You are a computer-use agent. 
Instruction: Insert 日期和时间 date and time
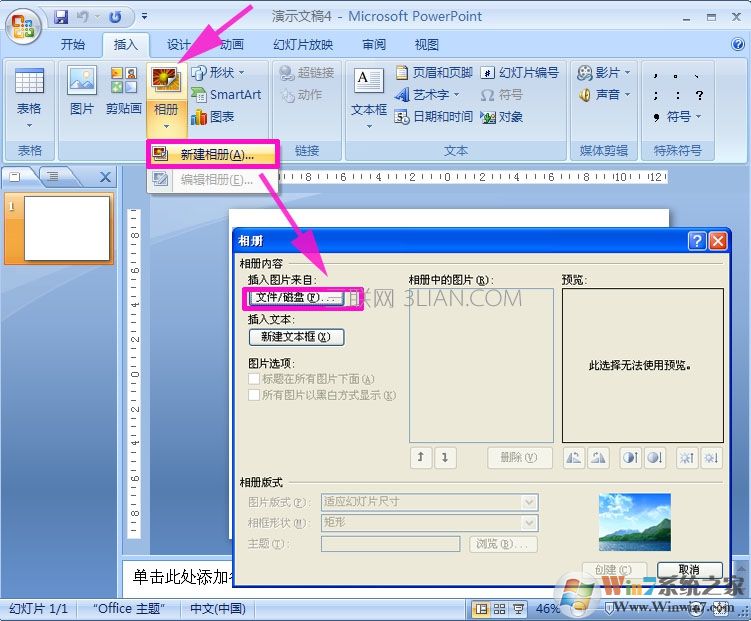tap(433, 116)
